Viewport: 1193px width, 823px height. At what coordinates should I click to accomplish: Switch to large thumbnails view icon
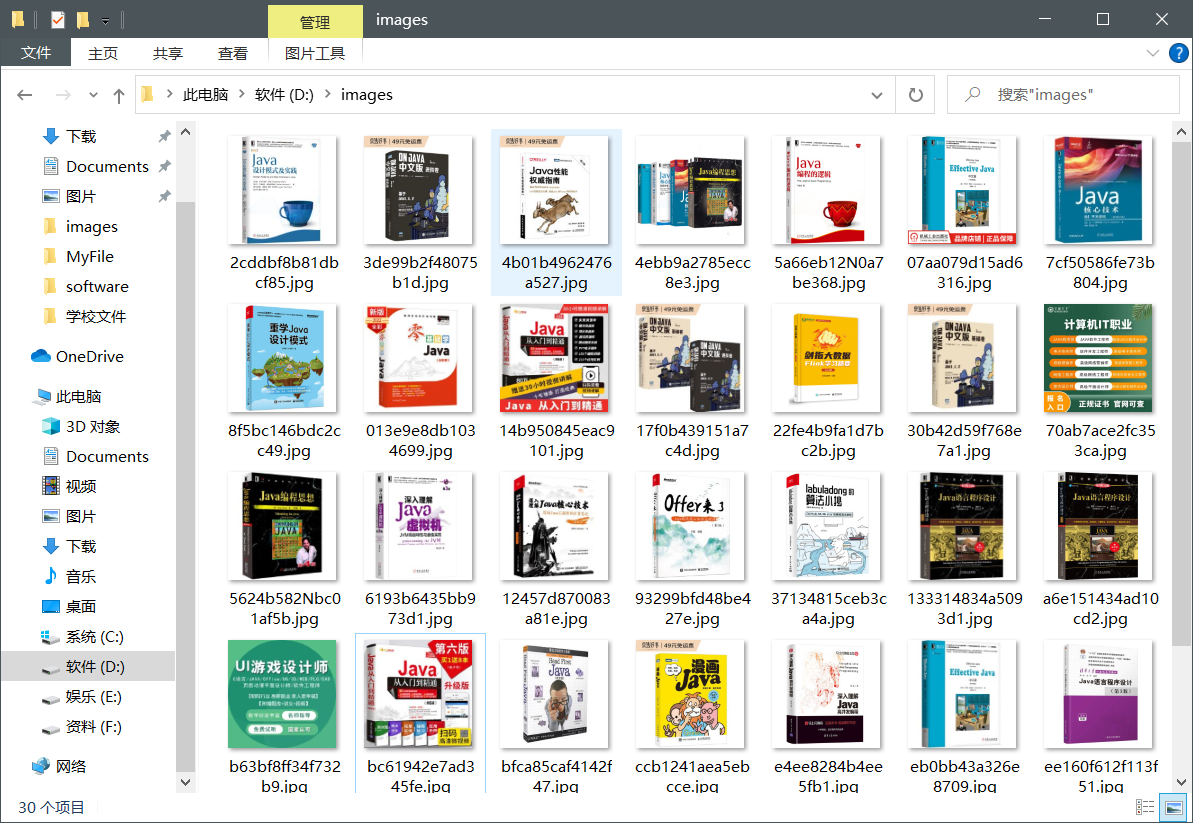(1173, 807)
